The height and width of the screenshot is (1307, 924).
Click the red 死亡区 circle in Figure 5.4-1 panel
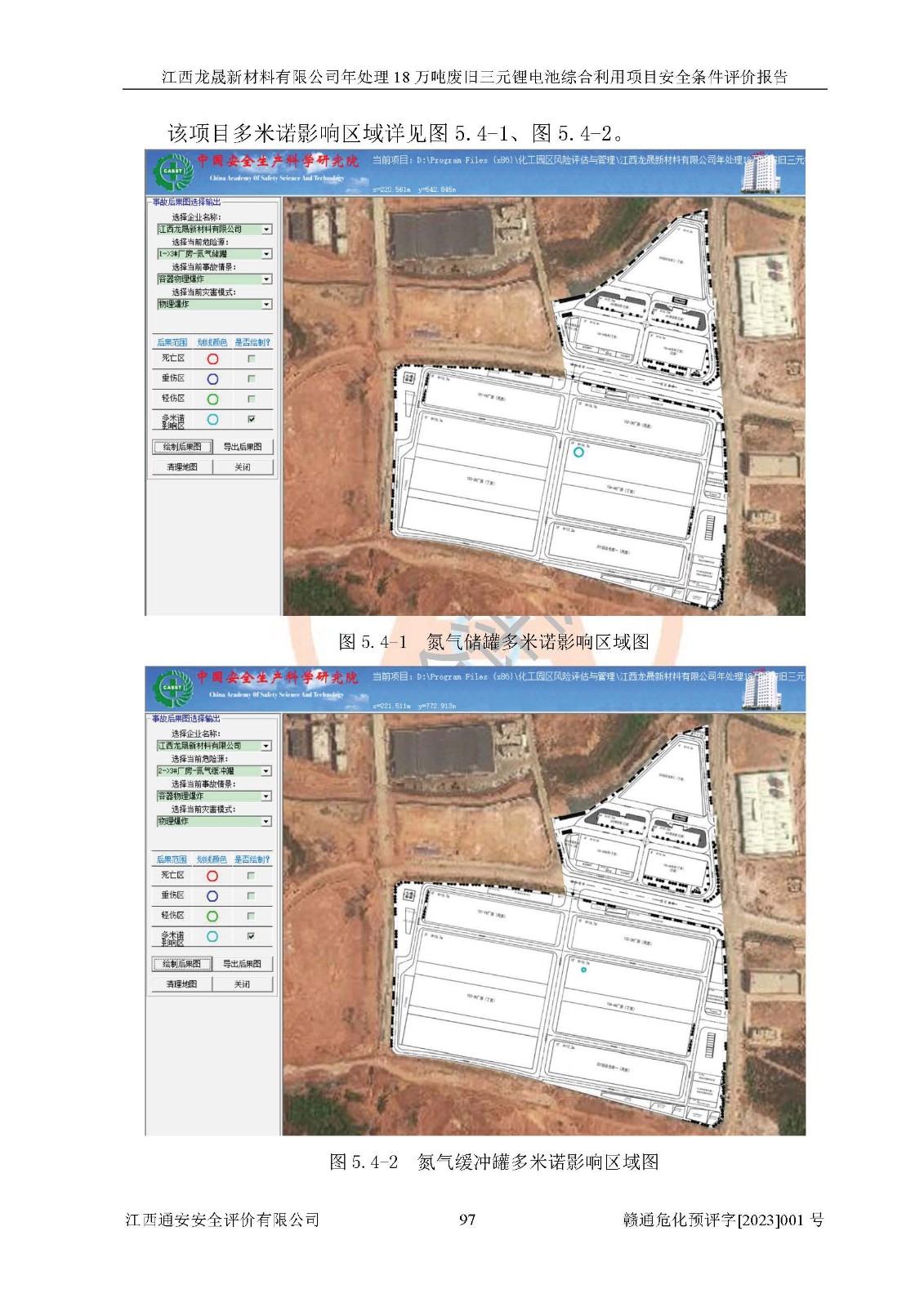click(x=212, y=359)
